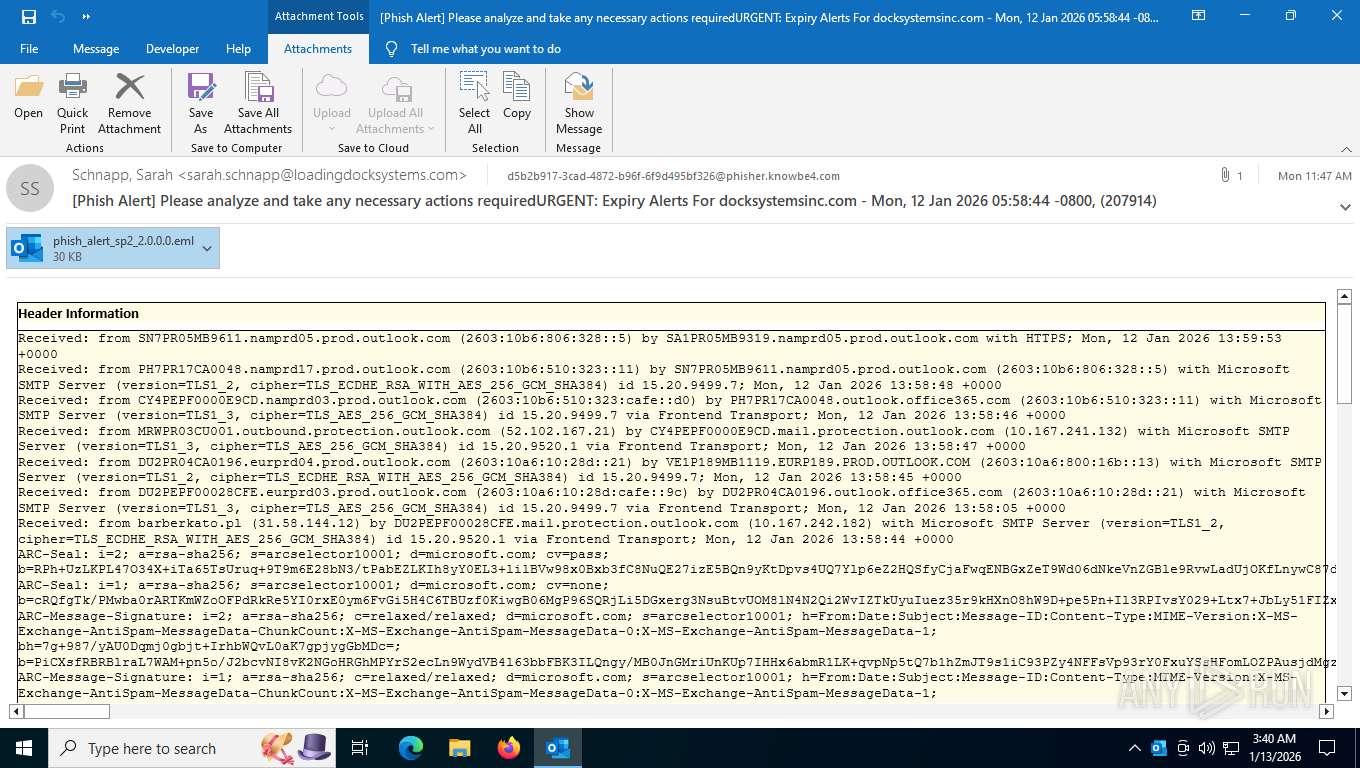
Task: Save All Attachments to computer
Action: pyautogui.click(x=258, y=103)
